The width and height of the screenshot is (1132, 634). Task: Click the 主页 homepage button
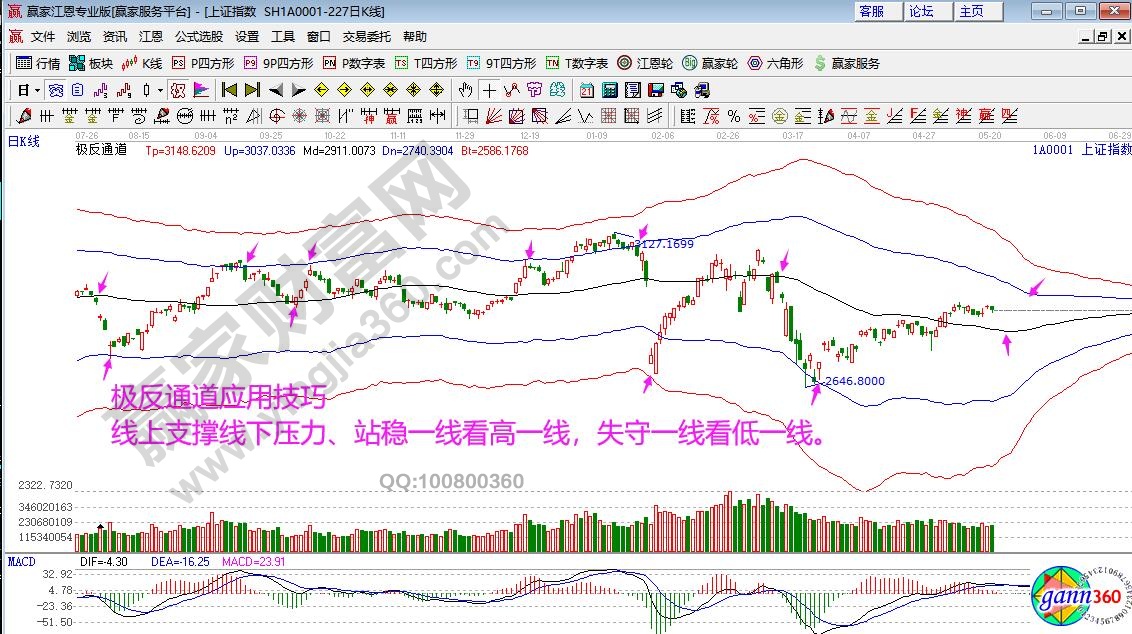pos(972,12)
